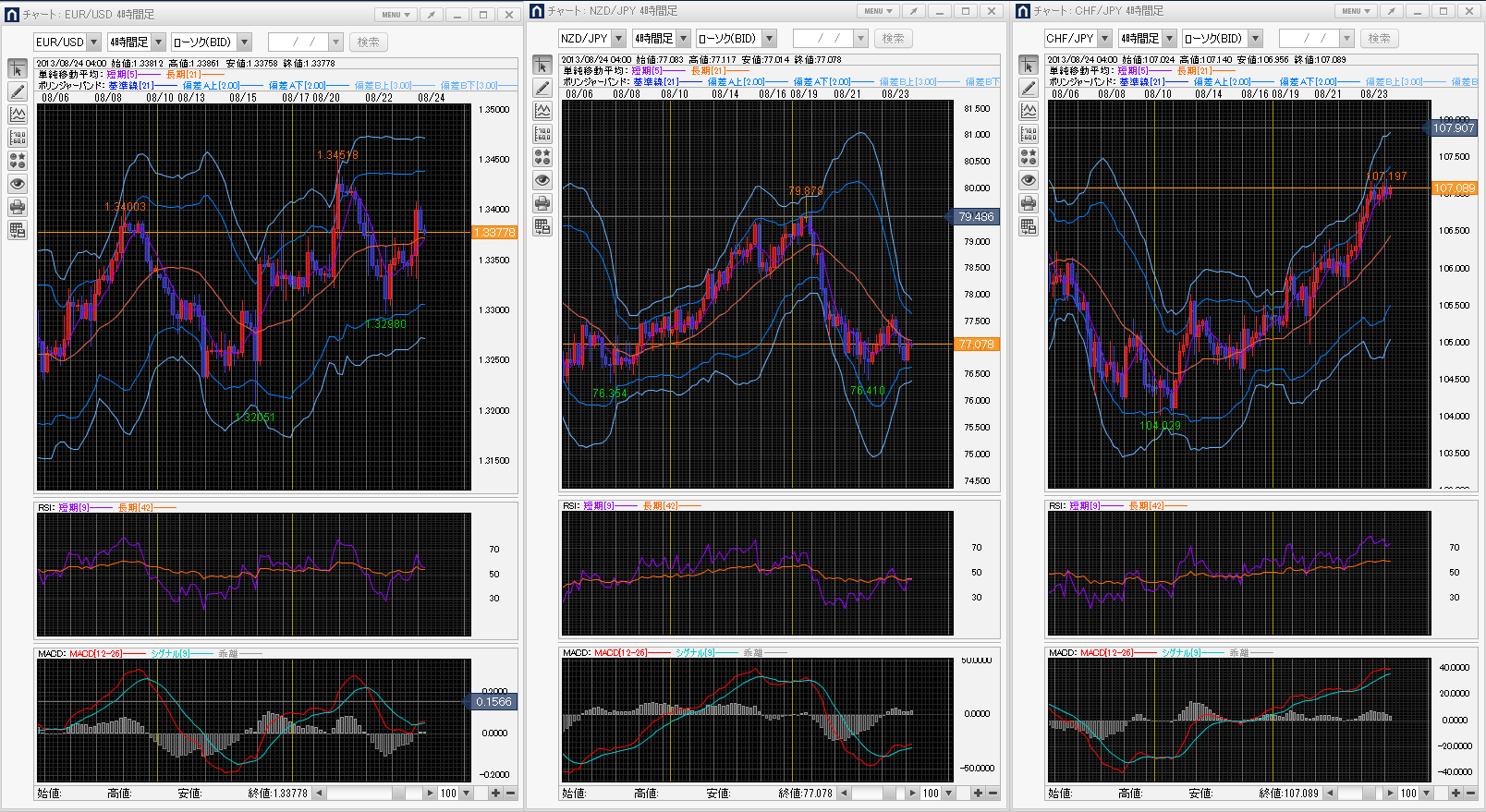Select the crosshair cursor tool in EUR/USD chart

[18, 69]
